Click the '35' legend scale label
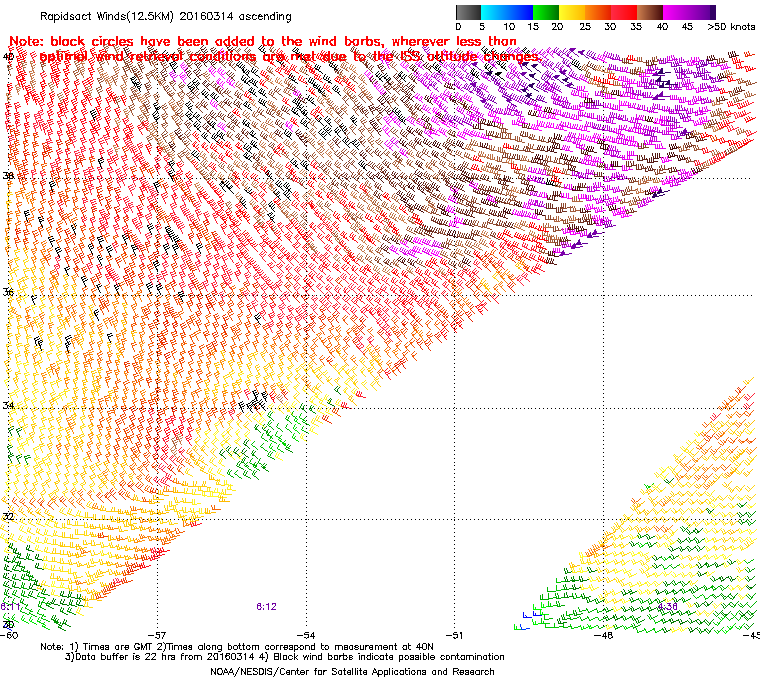The image size is (760, 688). 636,27
